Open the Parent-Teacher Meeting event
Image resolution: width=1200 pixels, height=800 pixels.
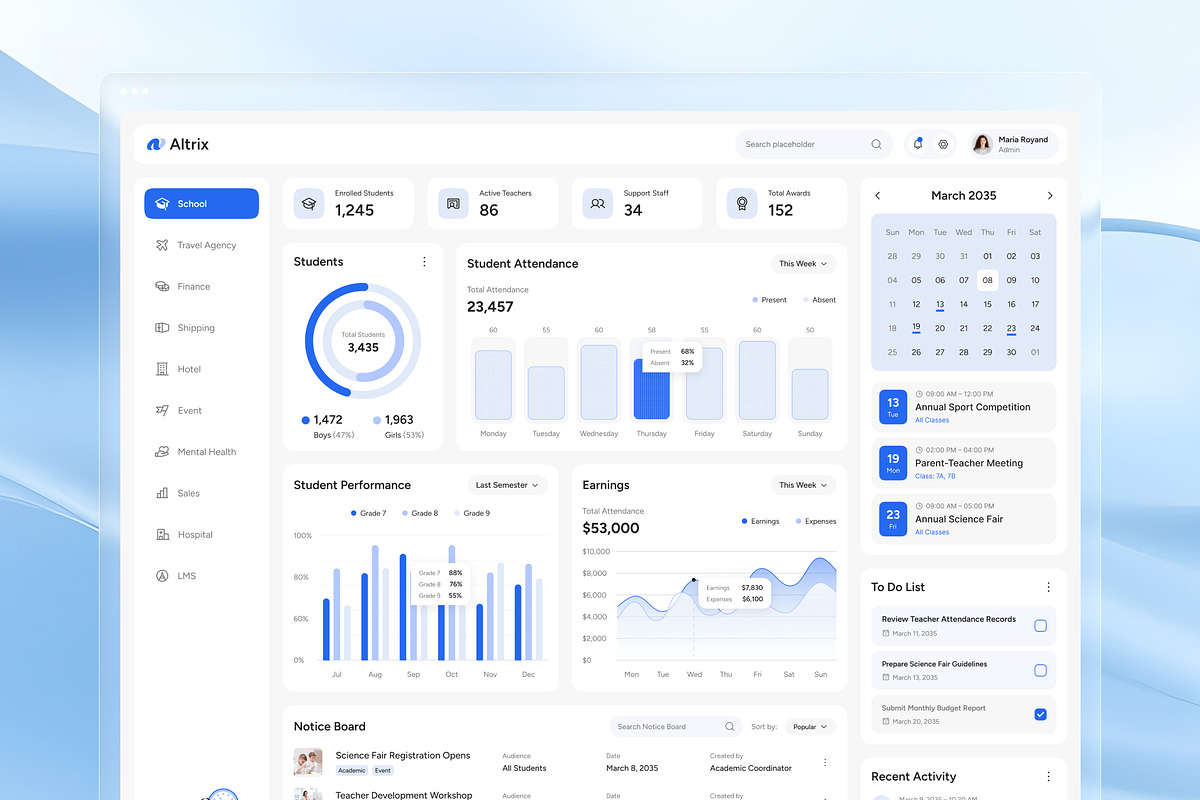coord(963,463)
